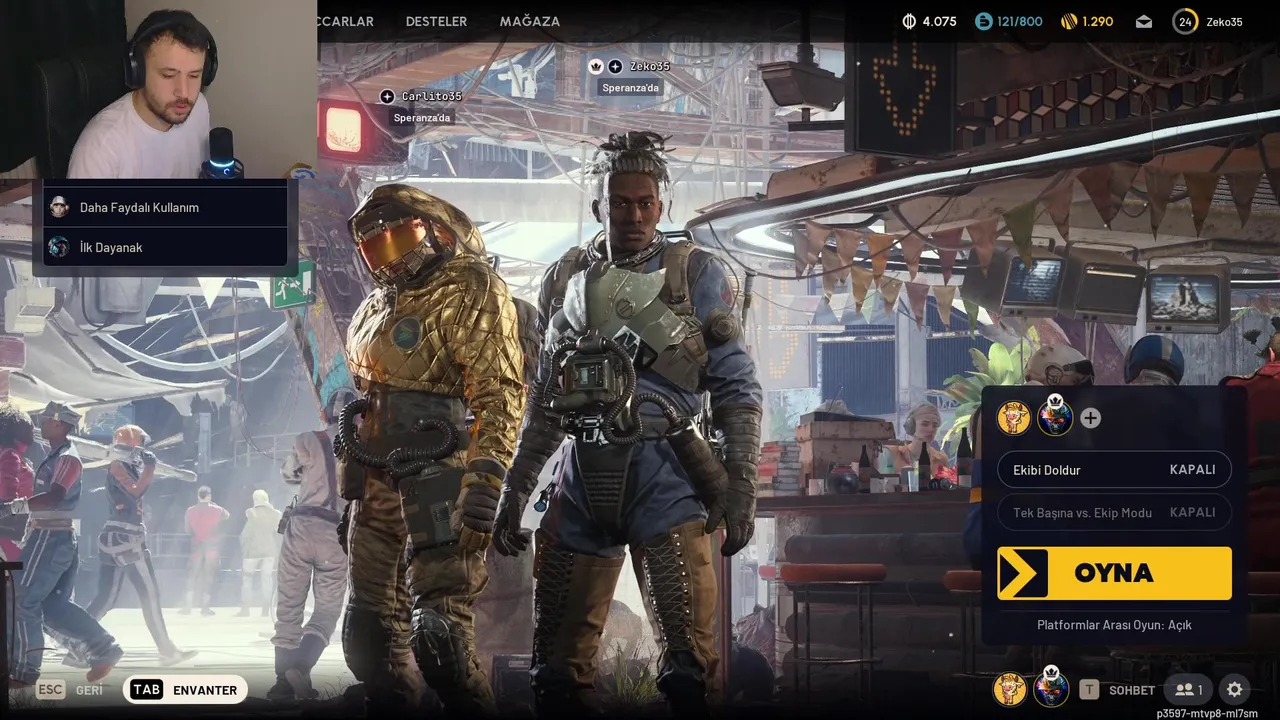Click avatar icon next to İlk Dayanak

(59, 247)
